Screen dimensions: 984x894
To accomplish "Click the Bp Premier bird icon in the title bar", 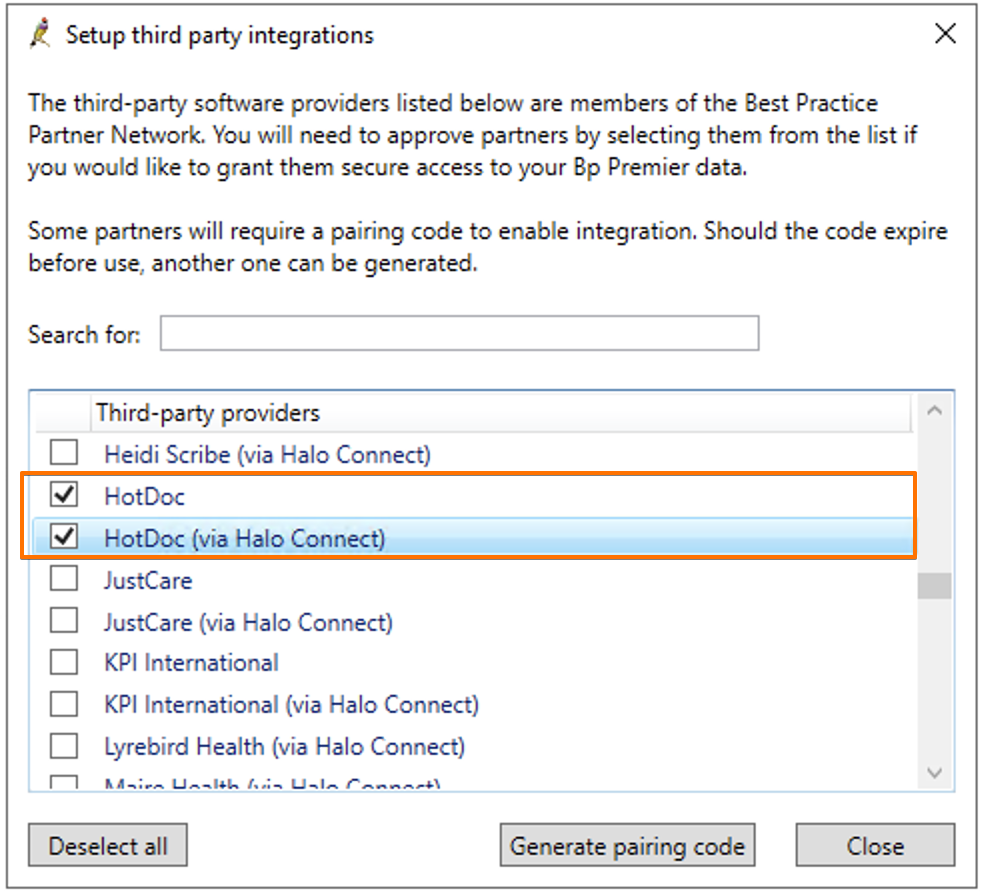I will point(38,33).
